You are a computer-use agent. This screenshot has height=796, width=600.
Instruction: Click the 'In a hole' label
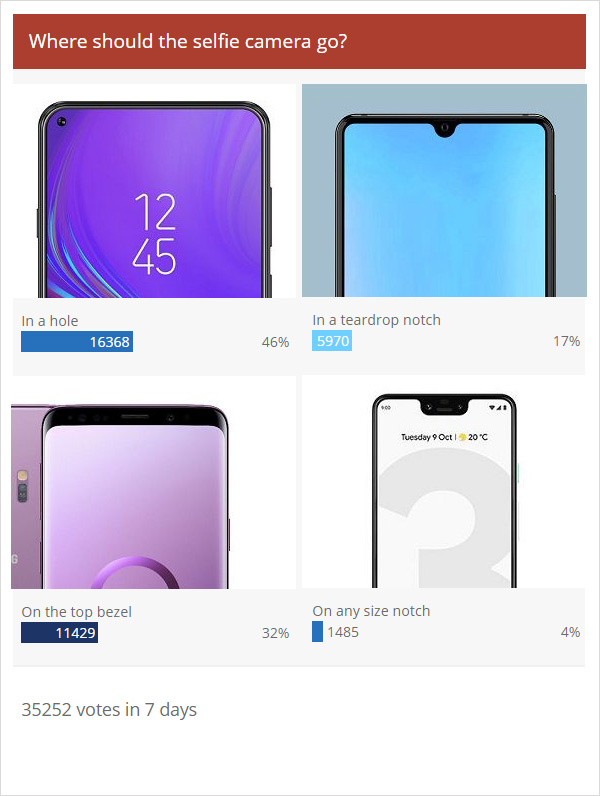[x=50, y=321]
